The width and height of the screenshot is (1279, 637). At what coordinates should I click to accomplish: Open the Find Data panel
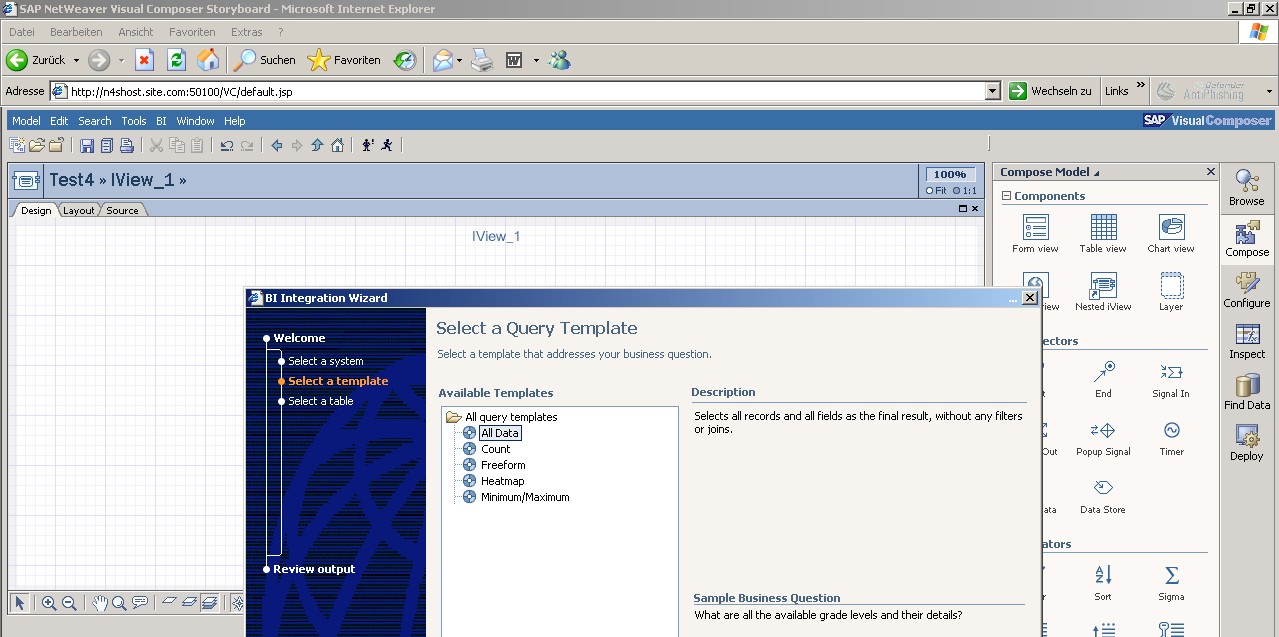(x=1246, y=391)
